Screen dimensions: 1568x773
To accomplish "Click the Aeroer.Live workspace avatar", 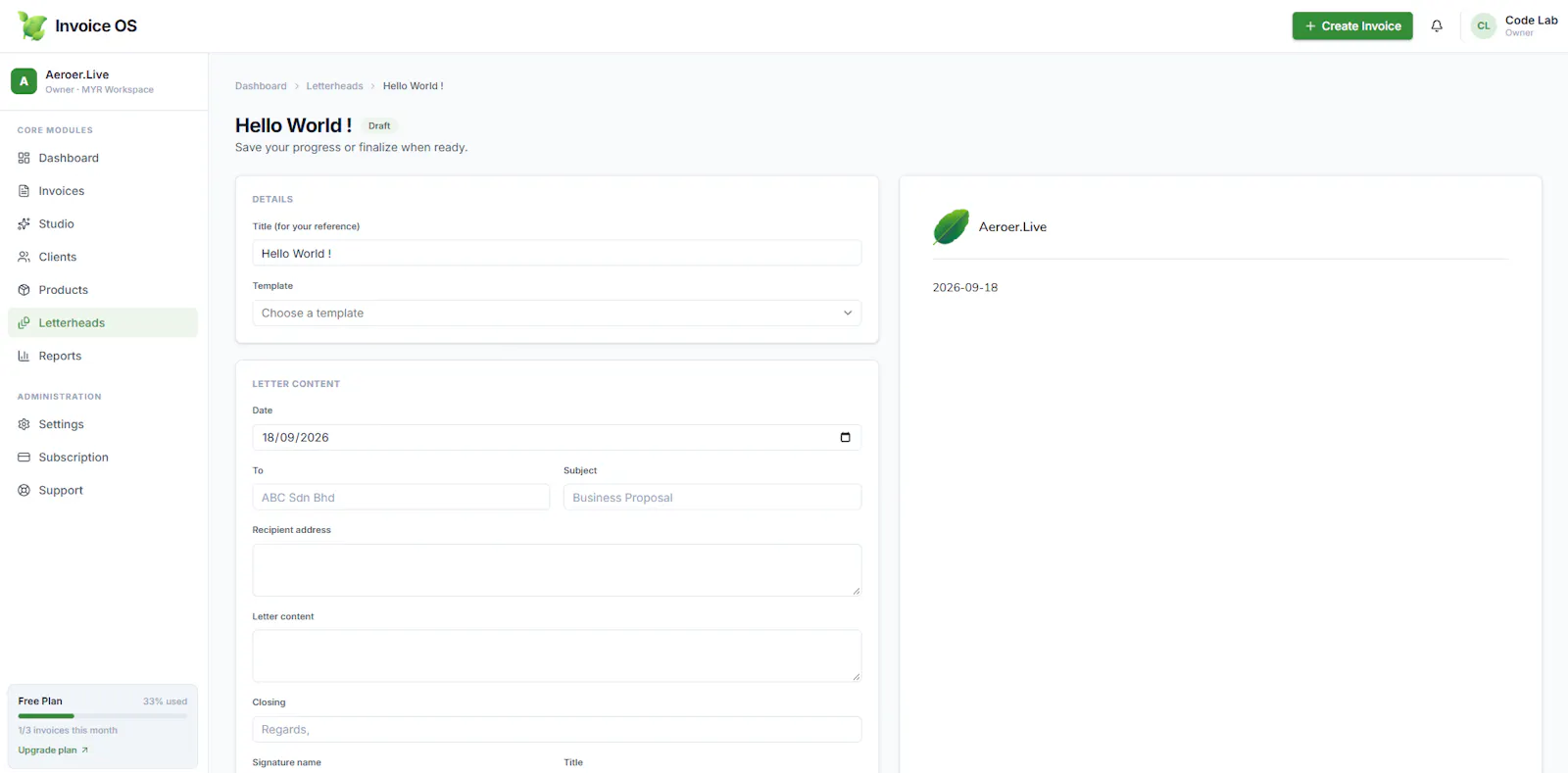I will (x=24, y=81).
